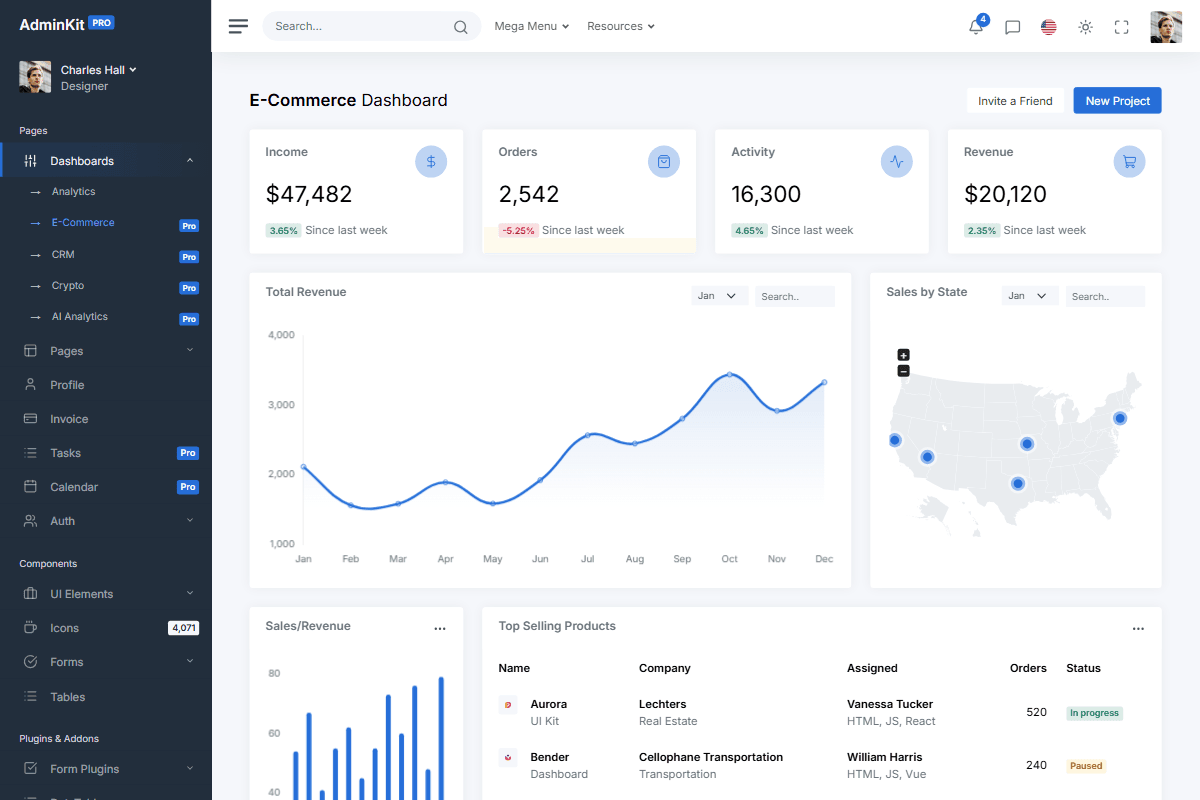
Task: Click the search magnifier icon
Action: click(x=460, y=27)
